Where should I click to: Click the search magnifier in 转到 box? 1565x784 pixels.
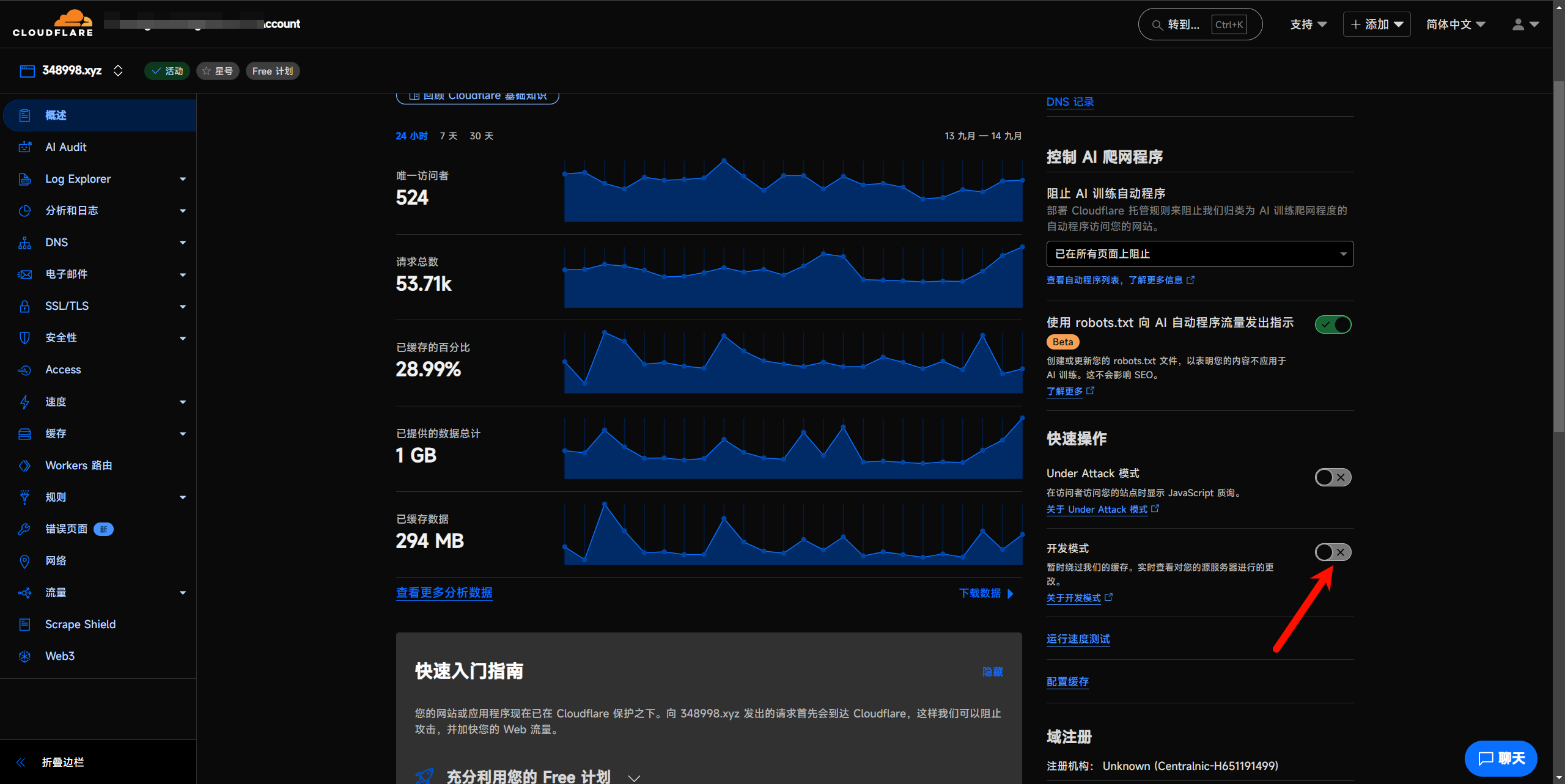click(1157, 25)
